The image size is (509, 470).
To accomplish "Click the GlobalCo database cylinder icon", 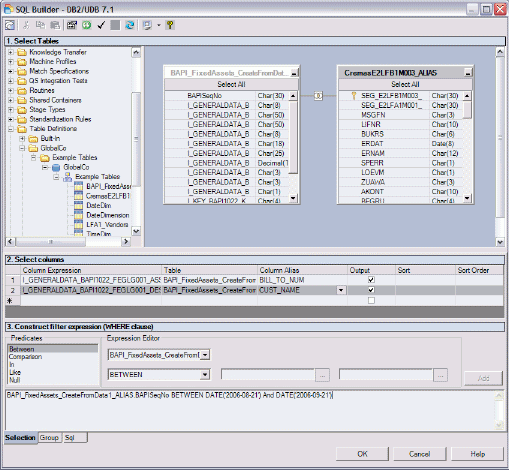I will pyautogui.click(x=56, y=167).
